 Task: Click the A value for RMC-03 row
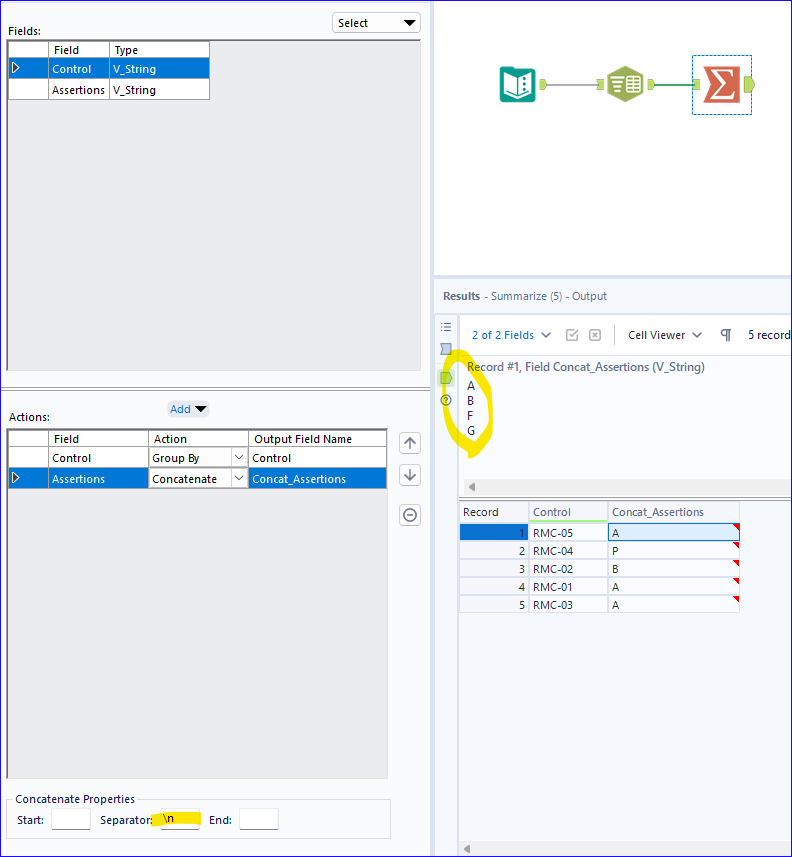pos(673,605)
